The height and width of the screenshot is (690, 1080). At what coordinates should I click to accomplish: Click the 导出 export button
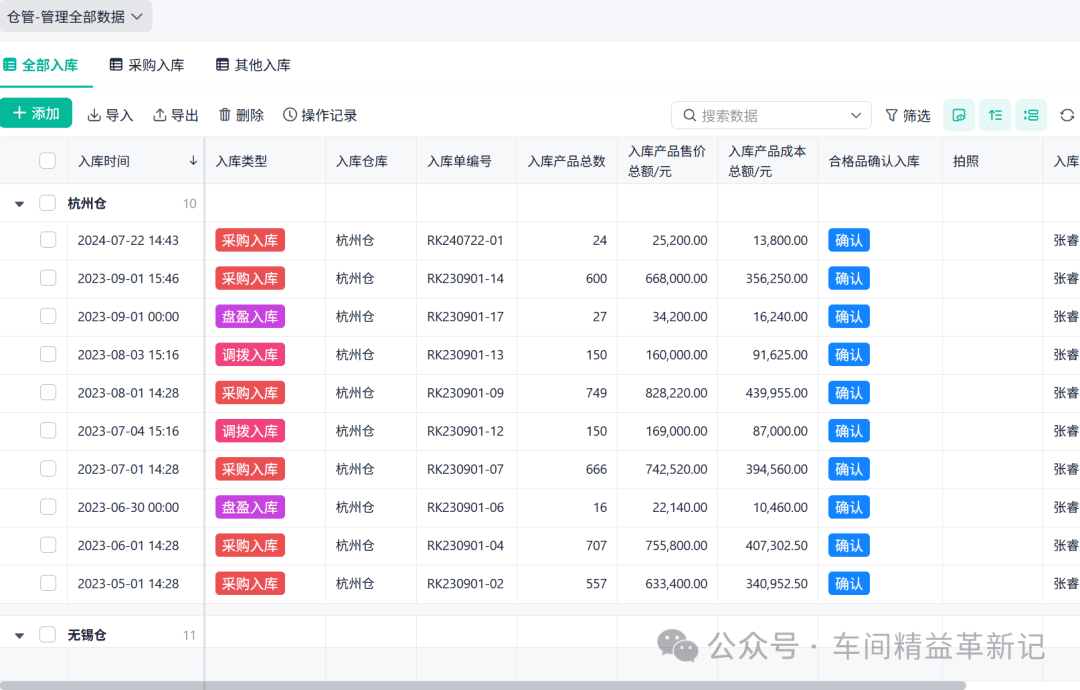click(176, 115)
